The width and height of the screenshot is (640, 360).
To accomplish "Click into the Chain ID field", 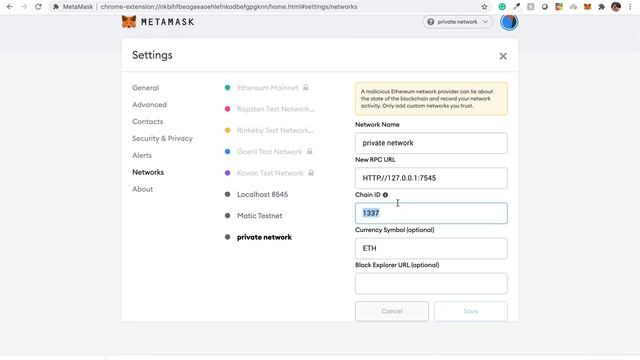I will tap(431, 213).
